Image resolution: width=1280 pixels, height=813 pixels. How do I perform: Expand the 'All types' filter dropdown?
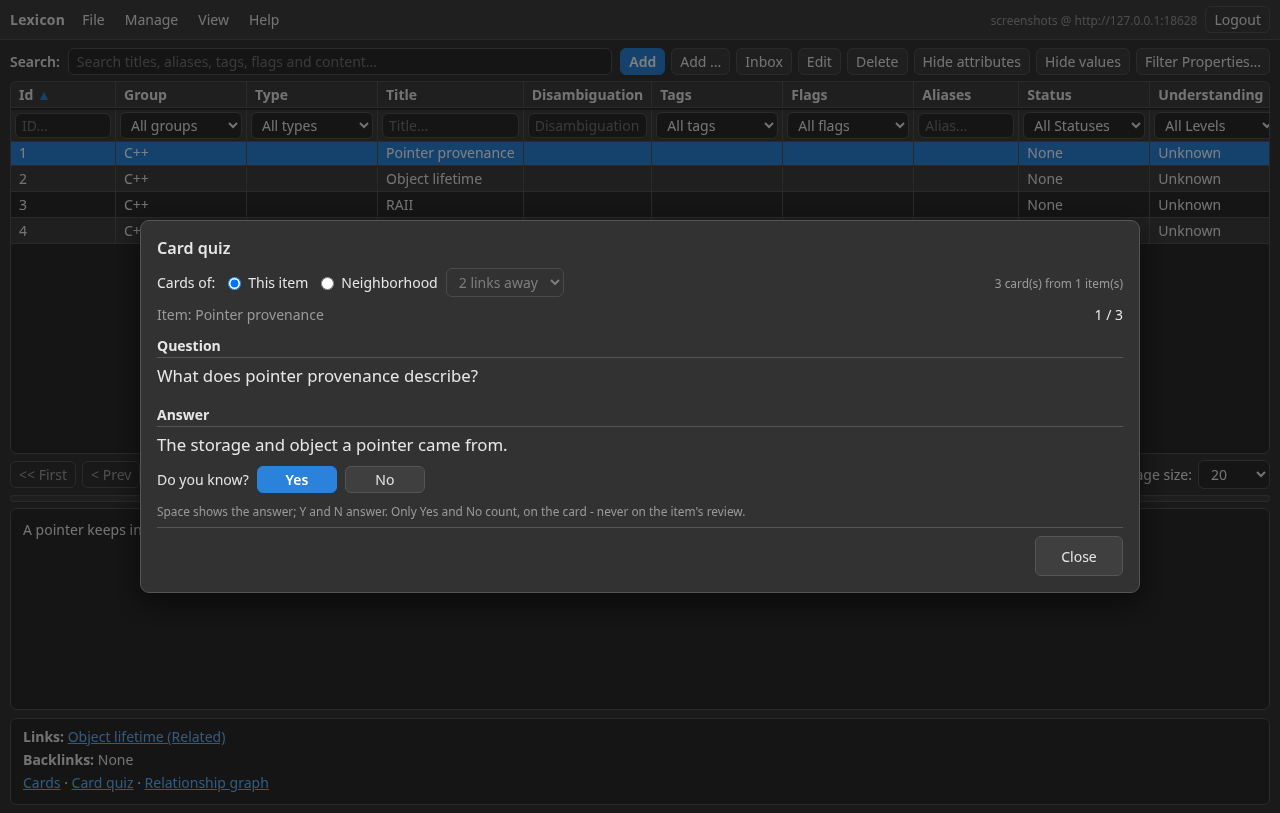coord(312,126)
